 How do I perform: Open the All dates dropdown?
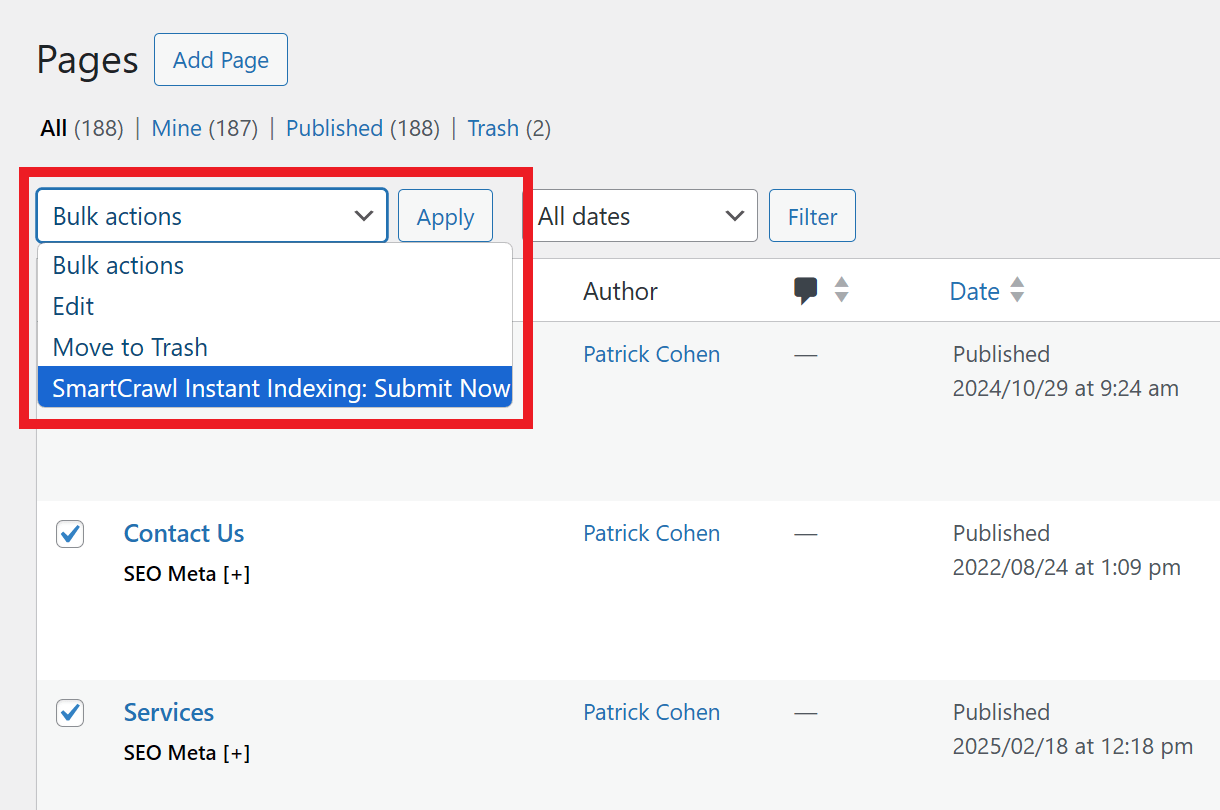tap(640, 216)
